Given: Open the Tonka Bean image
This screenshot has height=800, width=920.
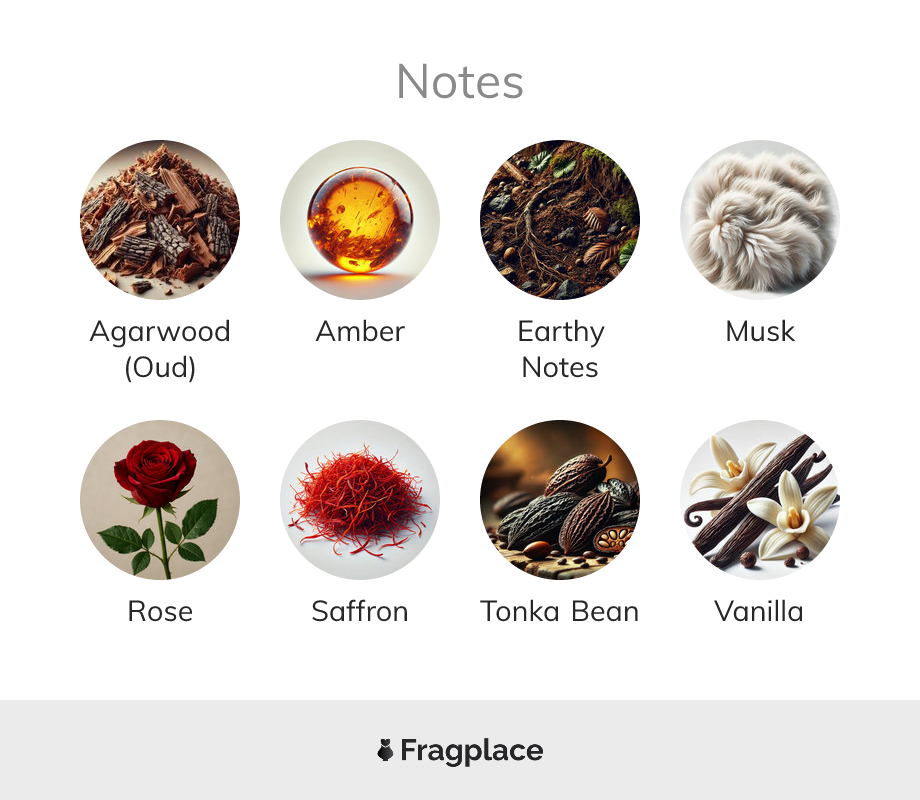Looking at the screenshot, I should (x=560, y=499).
